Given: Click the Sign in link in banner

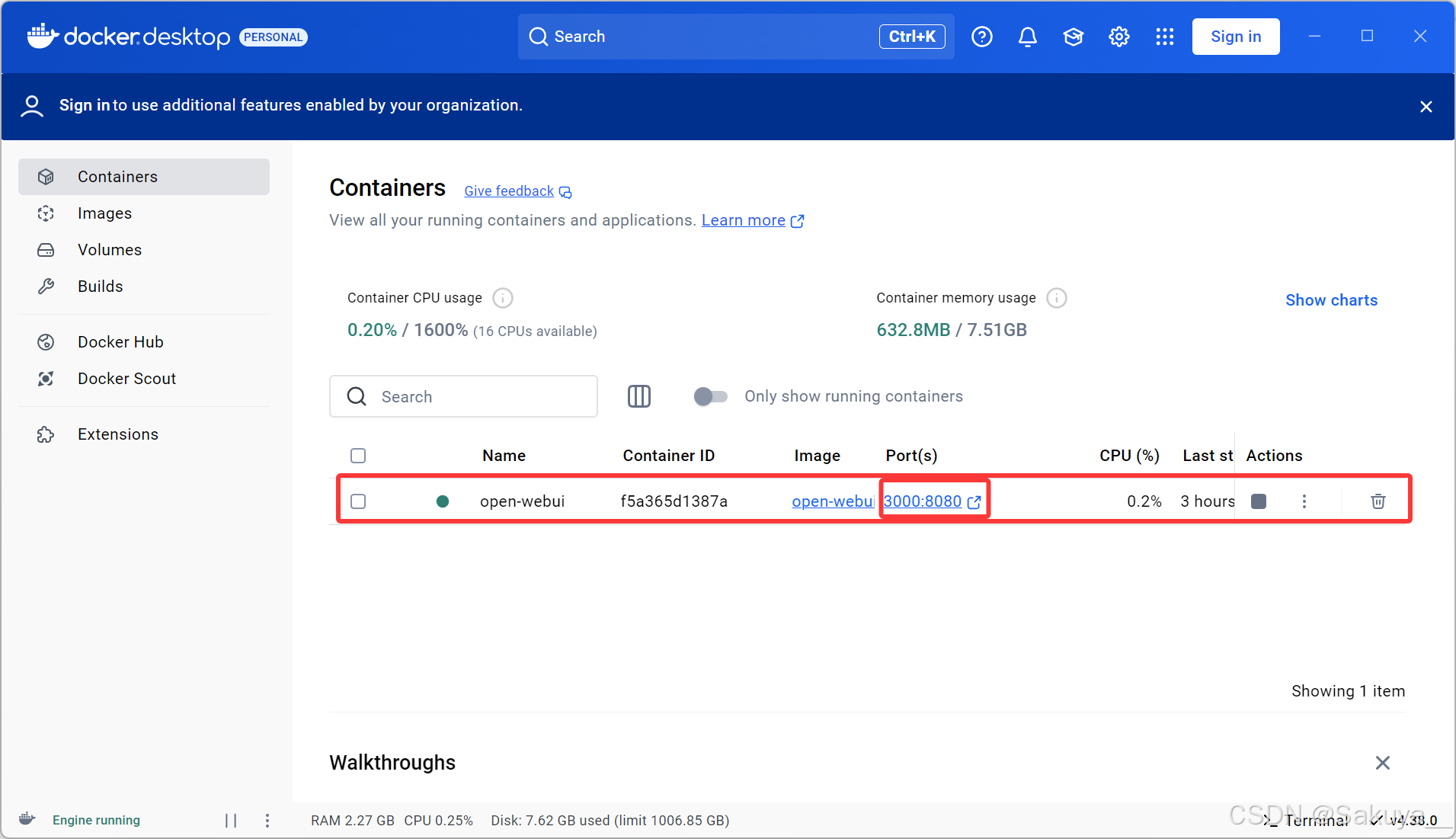Looking at the screenshot, I should (x=84, y=105).
